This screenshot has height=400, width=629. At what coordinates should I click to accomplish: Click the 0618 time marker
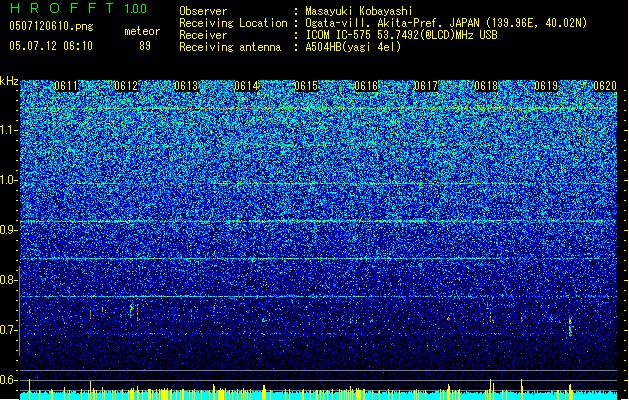click(x=486, y=86)
